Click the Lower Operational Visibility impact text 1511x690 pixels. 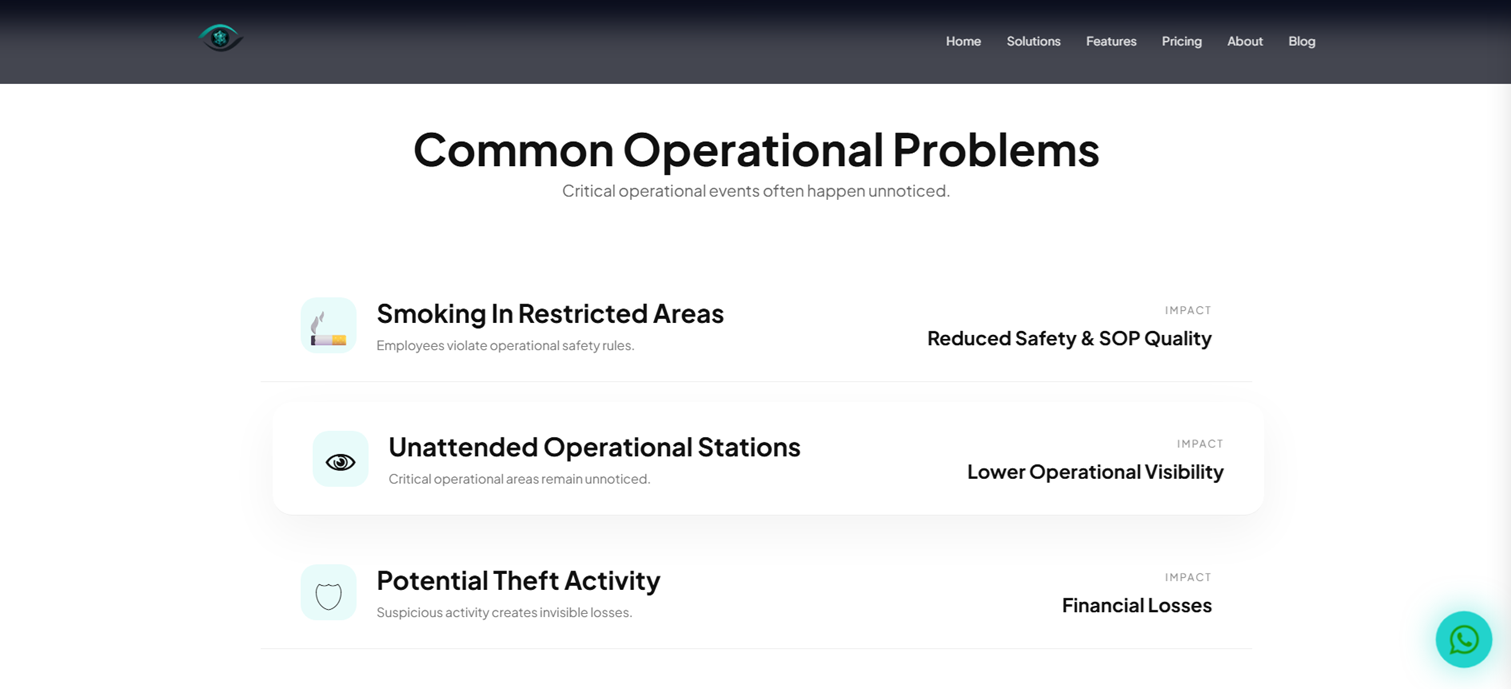pyautogui.click(x=1095, y=472)
